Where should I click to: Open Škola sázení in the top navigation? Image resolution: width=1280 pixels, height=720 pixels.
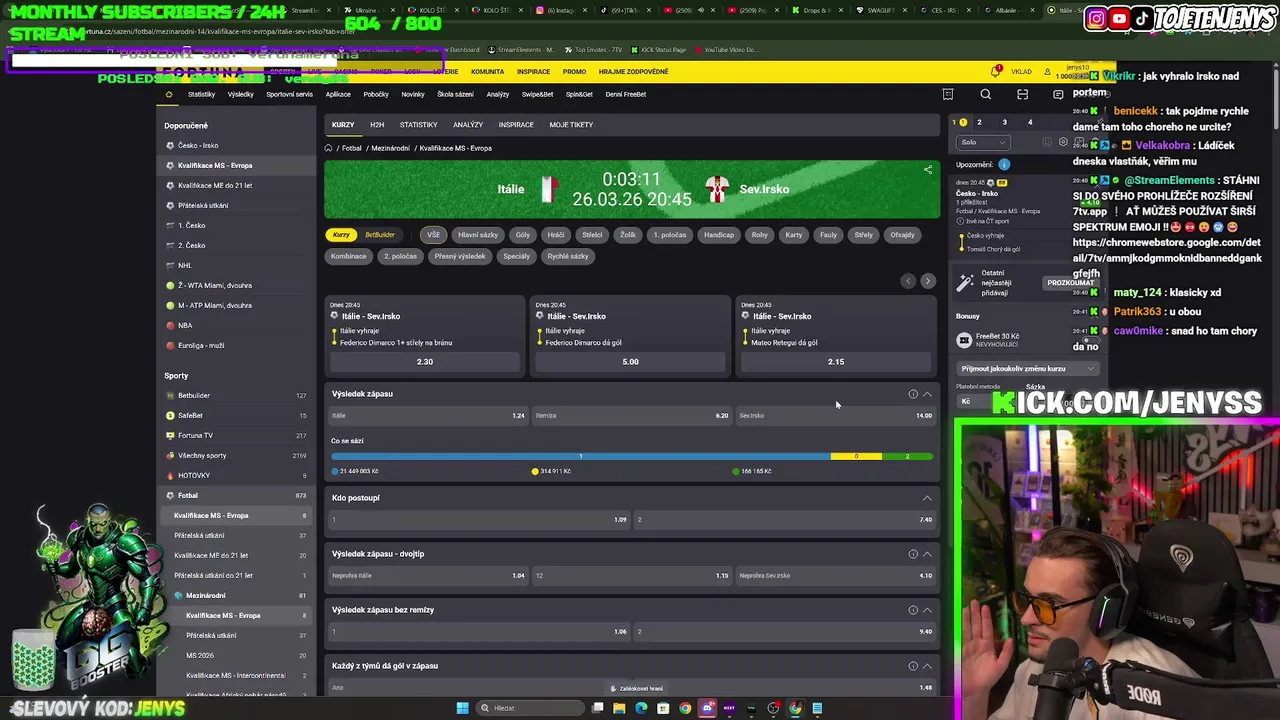455,94
